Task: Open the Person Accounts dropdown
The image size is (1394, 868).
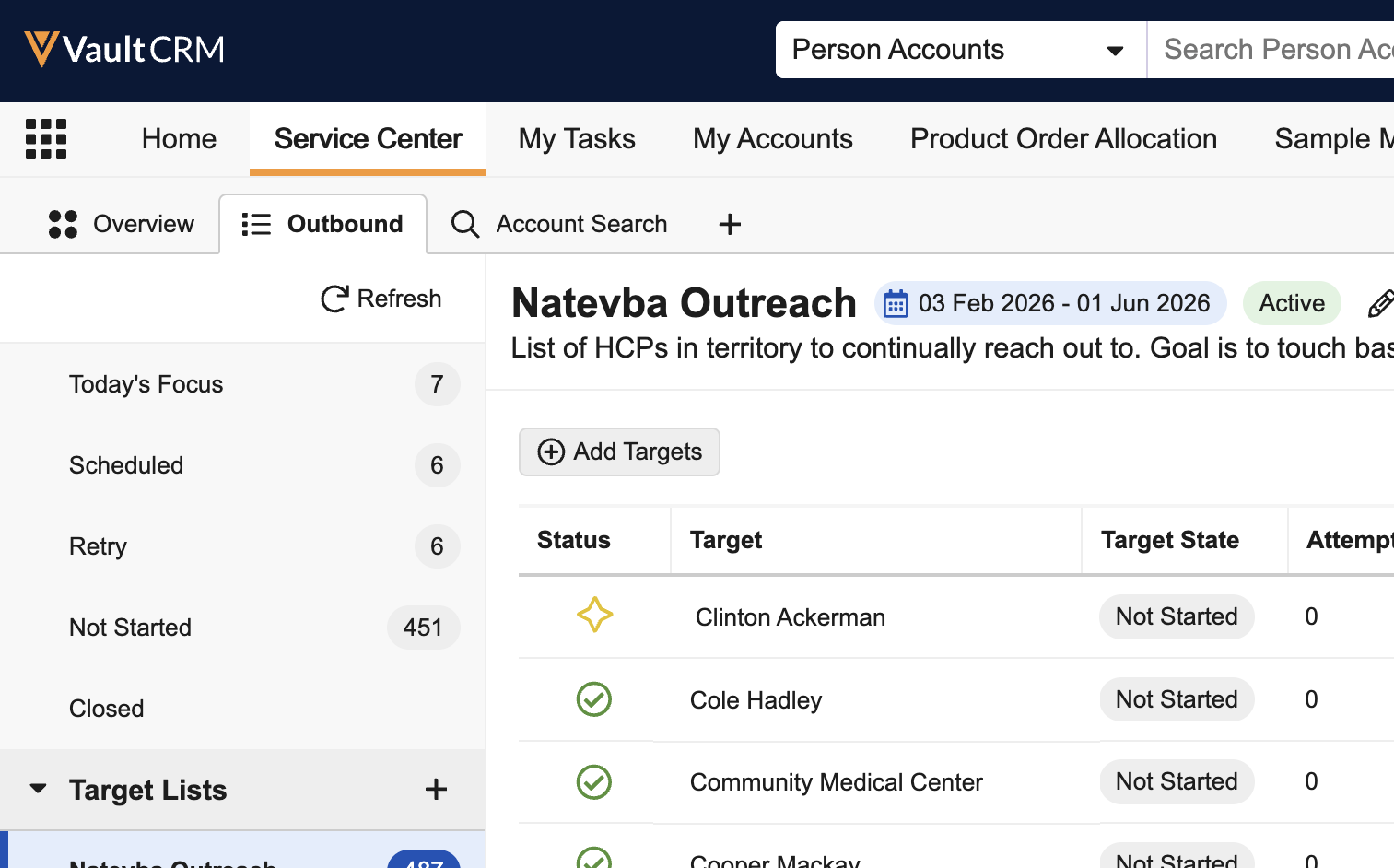Action: (x=960, y=50)
